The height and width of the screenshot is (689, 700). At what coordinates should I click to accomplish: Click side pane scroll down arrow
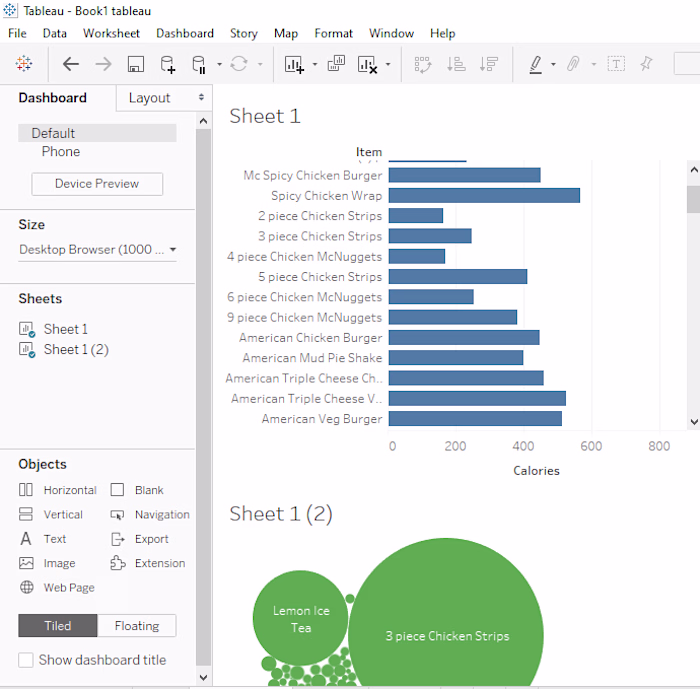pos(203,677)
